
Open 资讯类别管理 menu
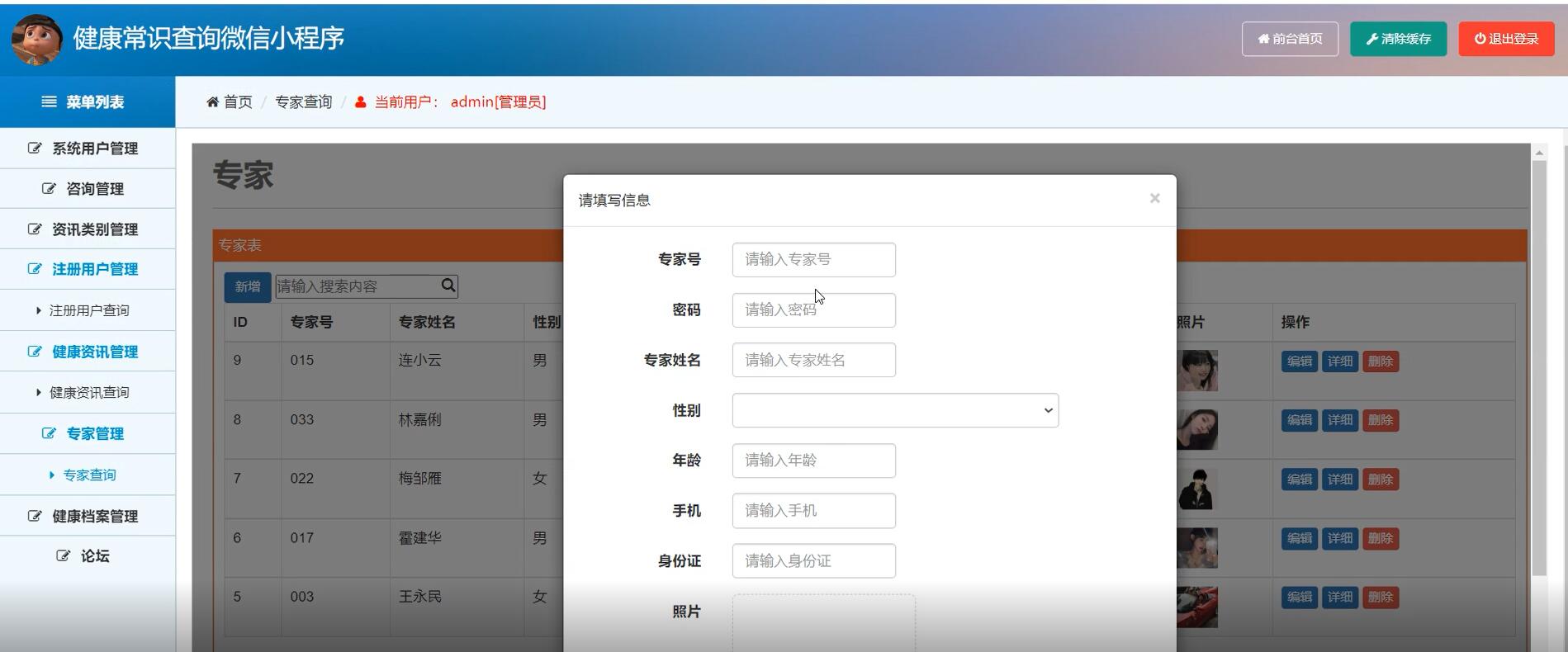(88, 229)
